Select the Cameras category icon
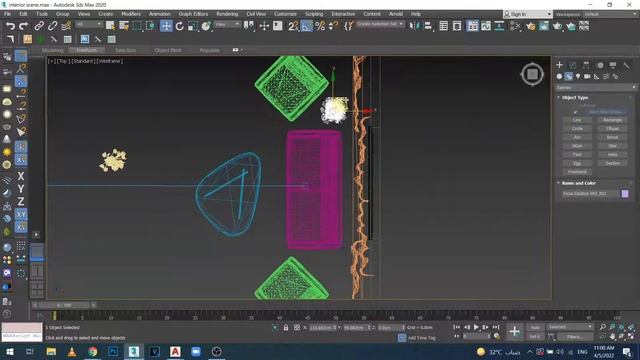The image size is (640, 360). pyautogui.click(x=587, y=76)
